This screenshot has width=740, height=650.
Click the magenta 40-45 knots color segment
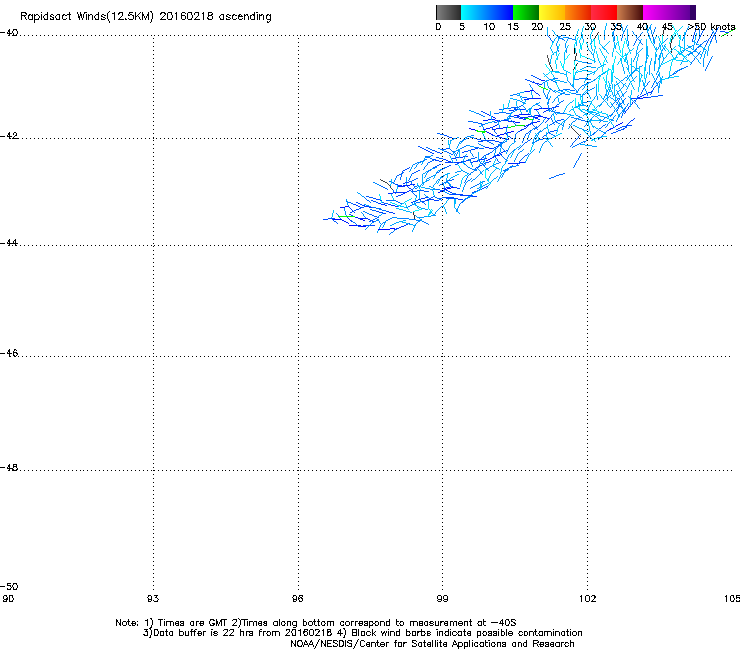pos(656,12)
